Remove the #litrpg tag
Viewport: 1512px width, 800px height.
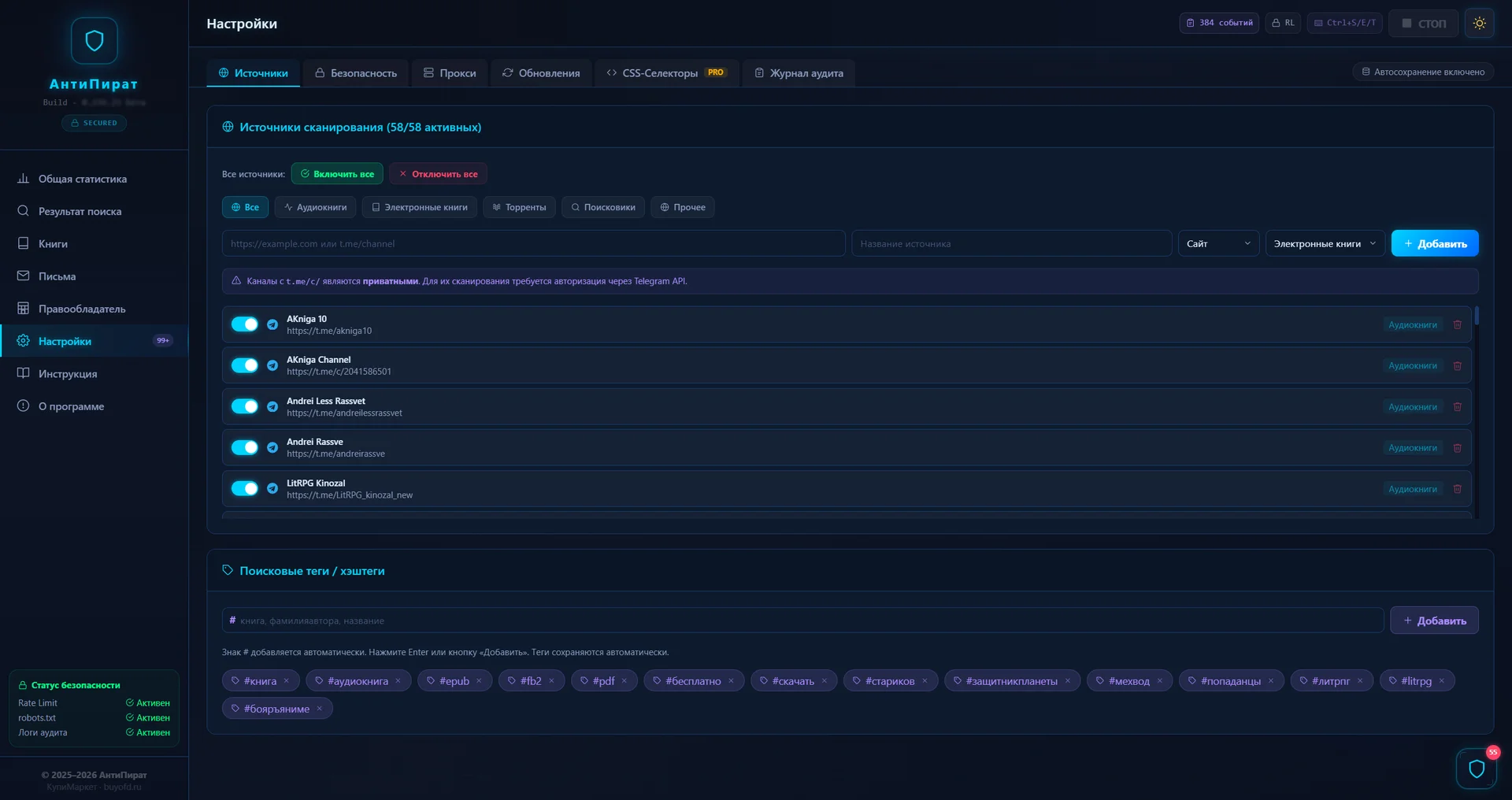point(1442,681)
